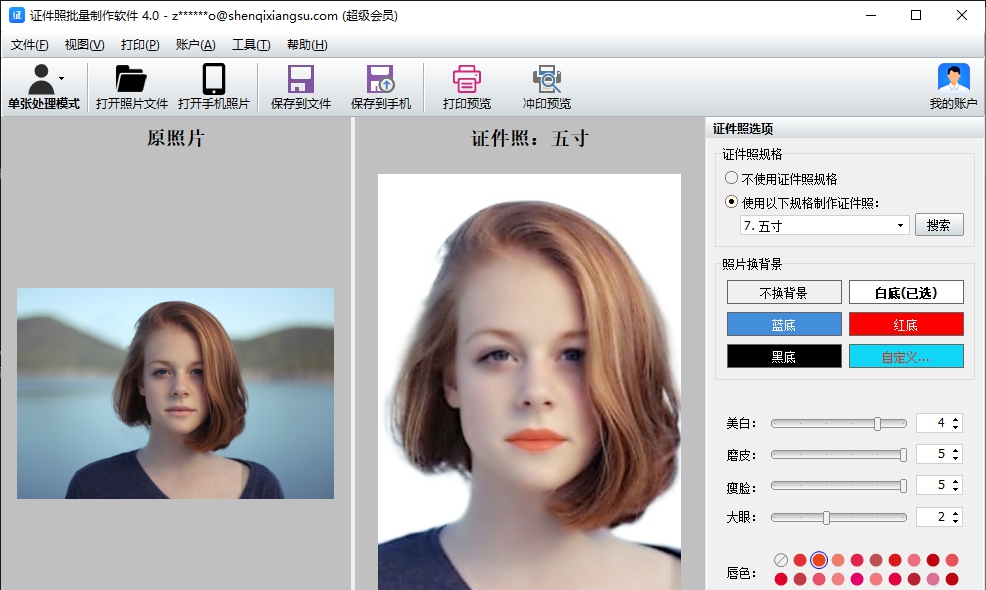The height and width of the screenshot is (590, 986).
Task: Click the save to phone icon
Action: pyautogui.click(x=380, y=80)
